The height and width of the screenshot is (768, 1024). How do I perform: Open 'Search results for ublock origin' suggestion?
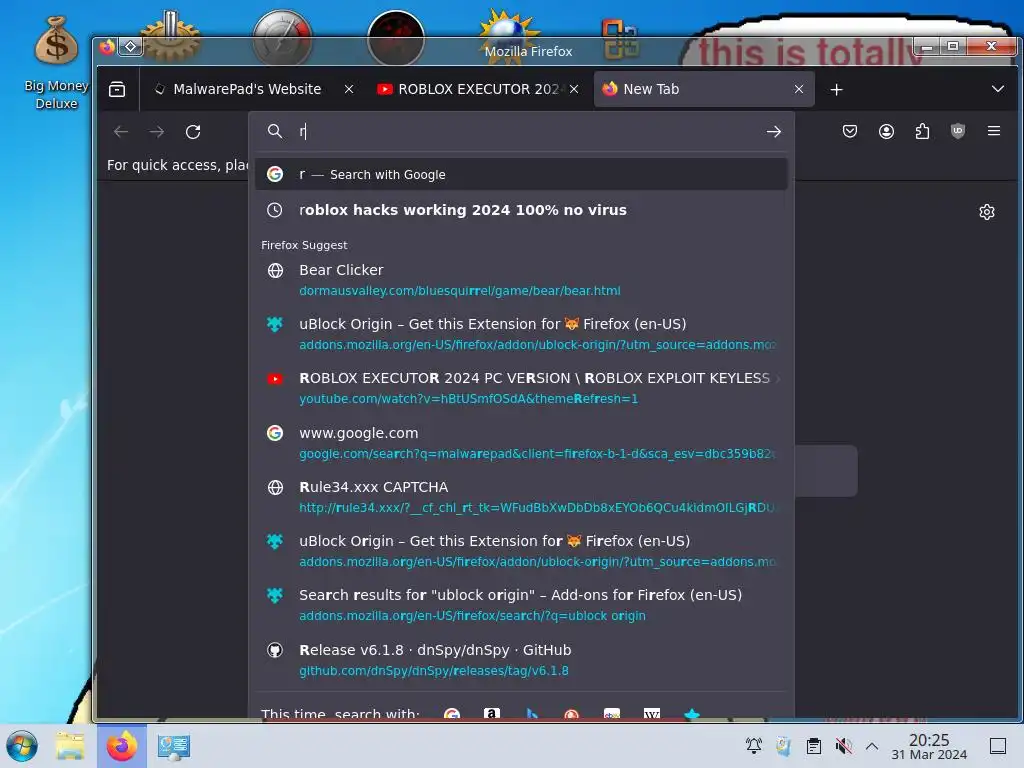(521, 605)
